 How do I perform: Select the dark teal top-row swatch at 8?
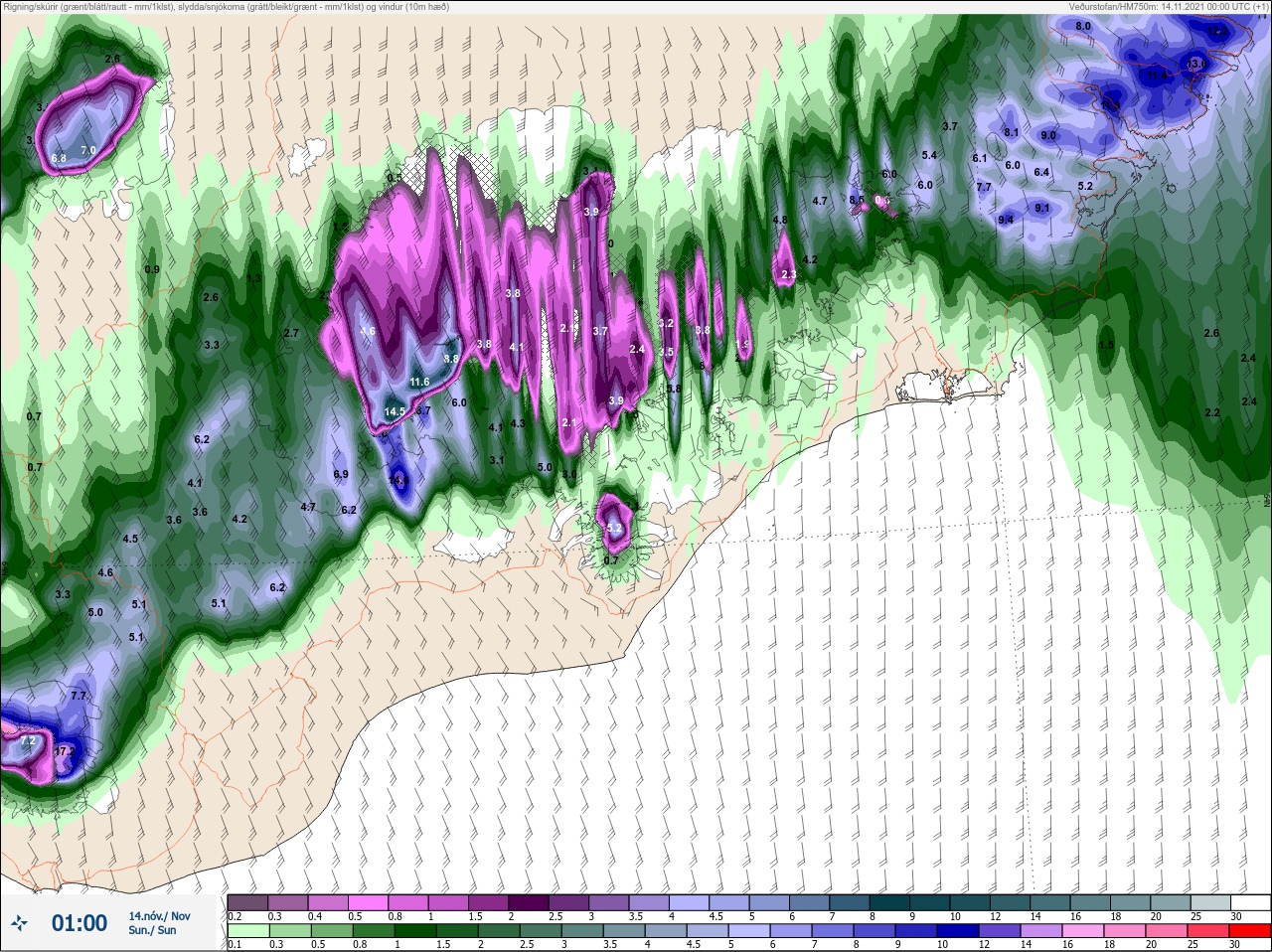click(889, 902)
